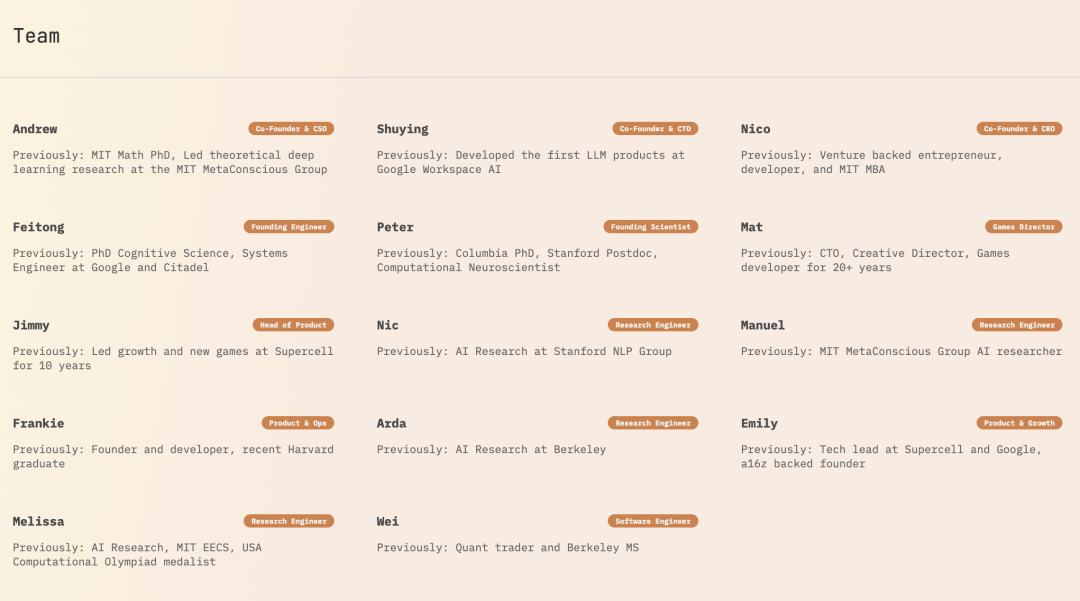Click Arda's Research Engineer badge

point(653,423)
